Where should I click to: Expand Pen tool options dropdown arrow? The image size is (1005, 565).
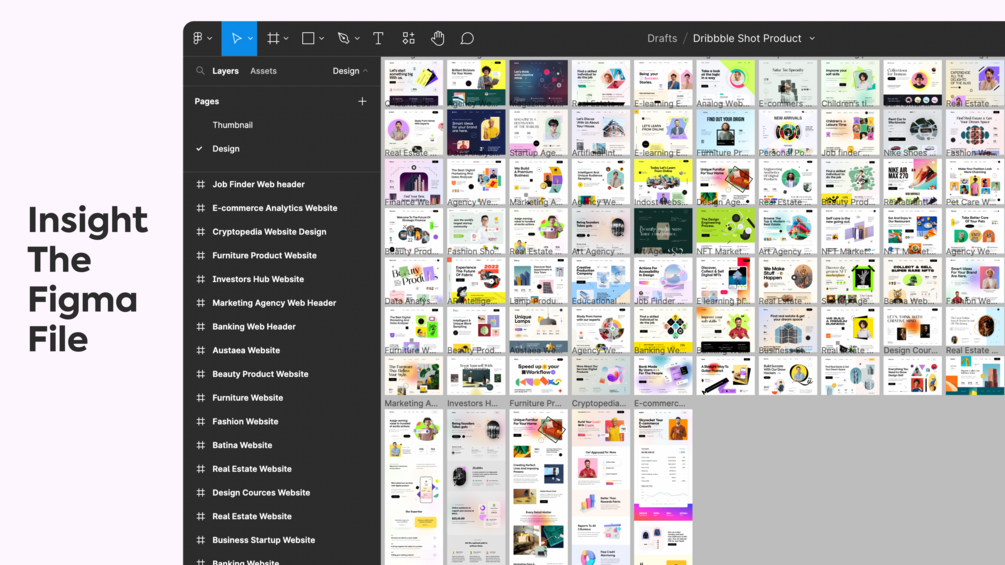click(357, 39)
